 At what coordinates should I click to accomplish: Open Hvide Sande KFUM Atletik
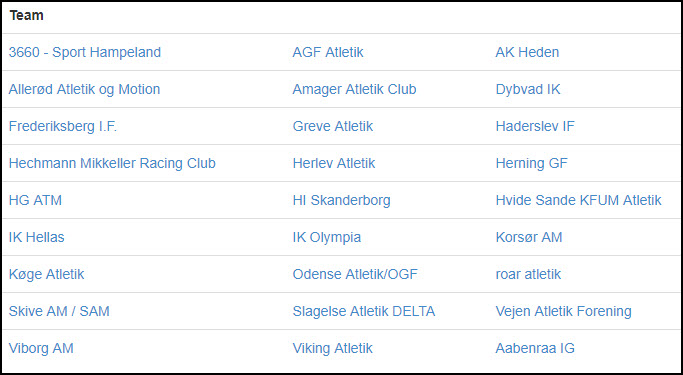tap(578, 200)
